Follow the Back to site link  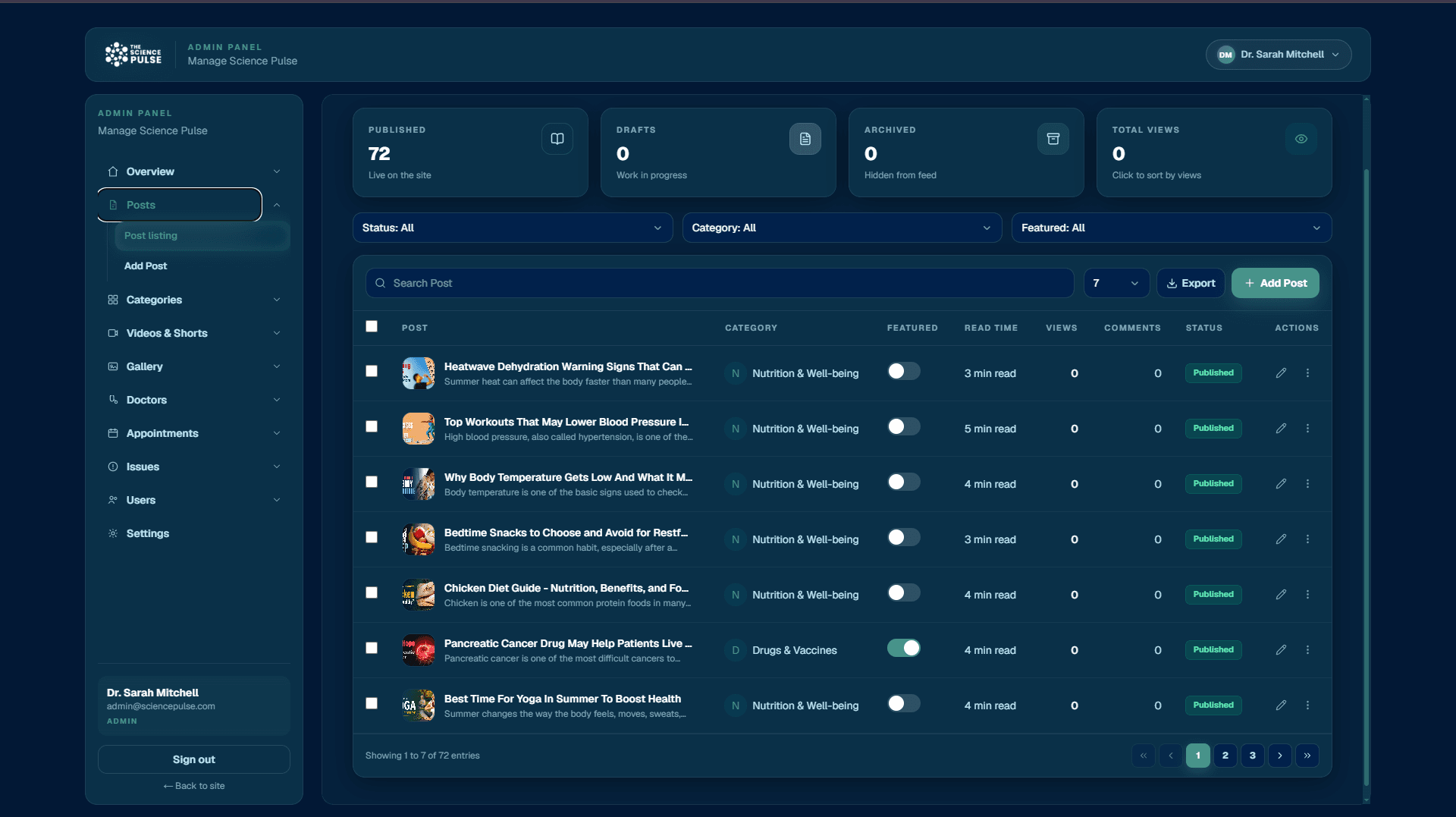(x=194, y=786)
